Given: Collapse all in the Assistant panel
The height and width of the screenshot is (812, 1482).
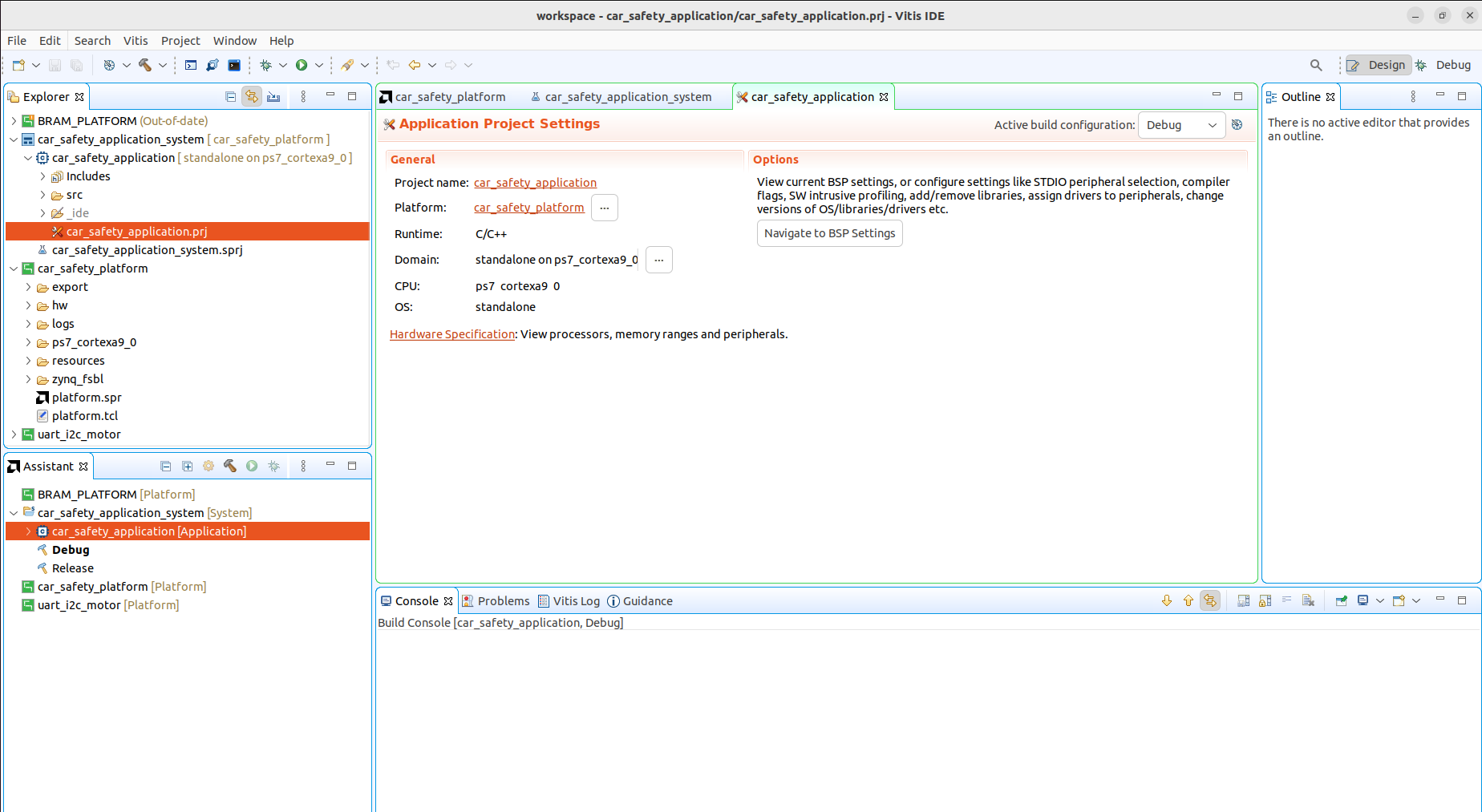Looking at the screenshot, I should (165, 466).
